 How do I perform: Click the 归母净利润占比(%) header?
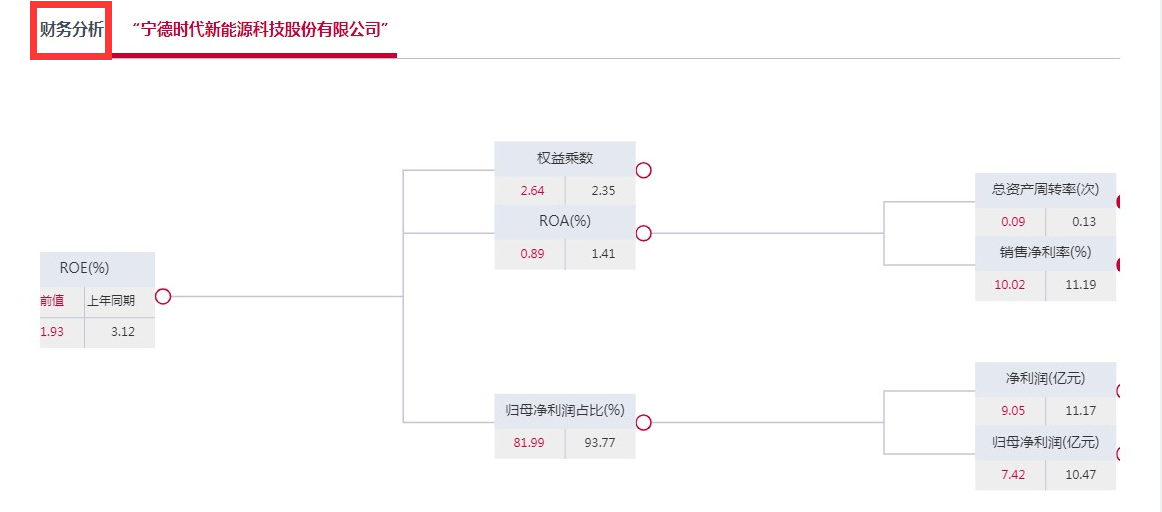tap(565, 410)
